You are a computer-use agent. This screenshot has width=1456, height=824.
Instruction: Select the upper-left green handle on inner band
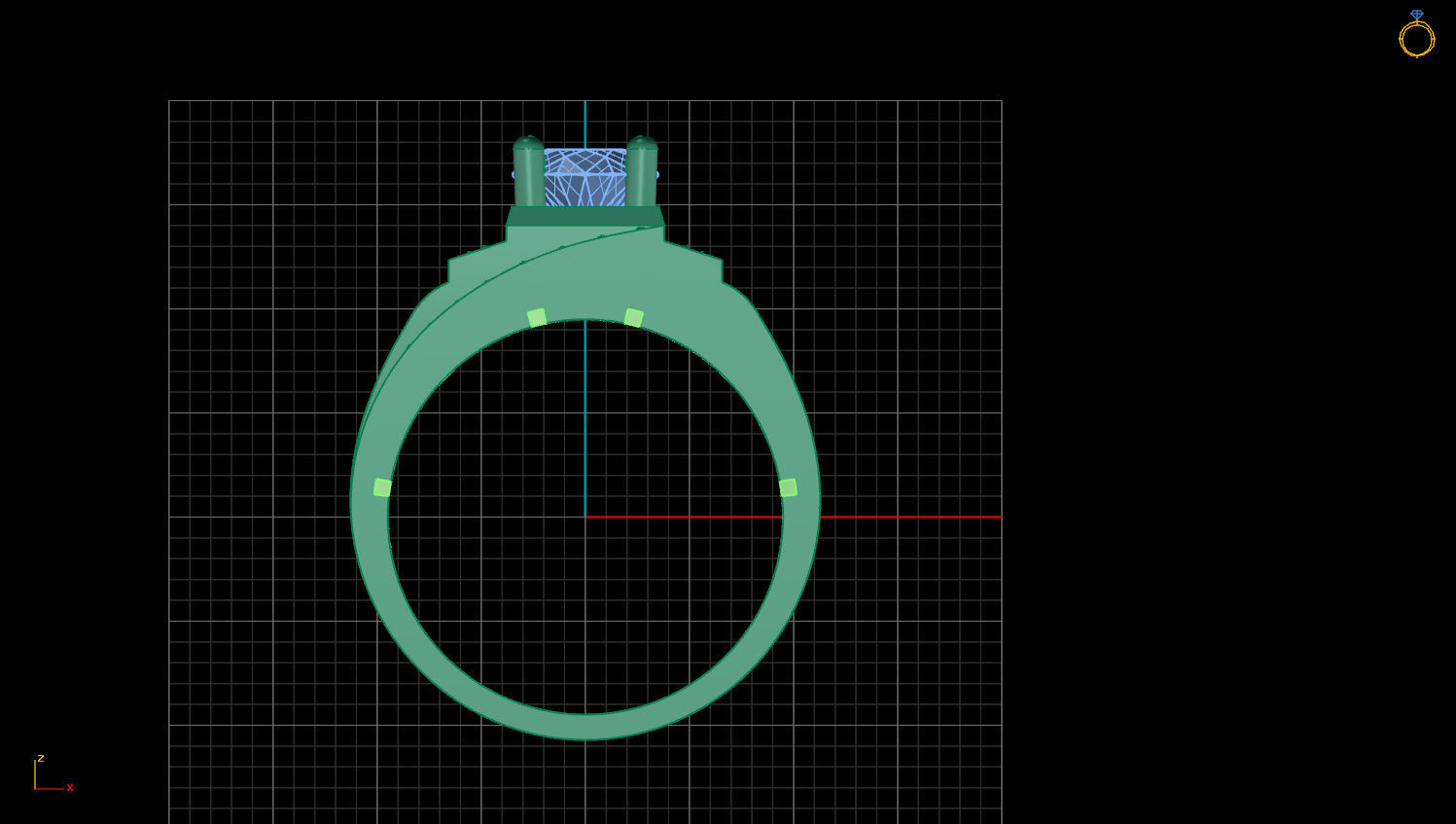click(x=537, y=318)
